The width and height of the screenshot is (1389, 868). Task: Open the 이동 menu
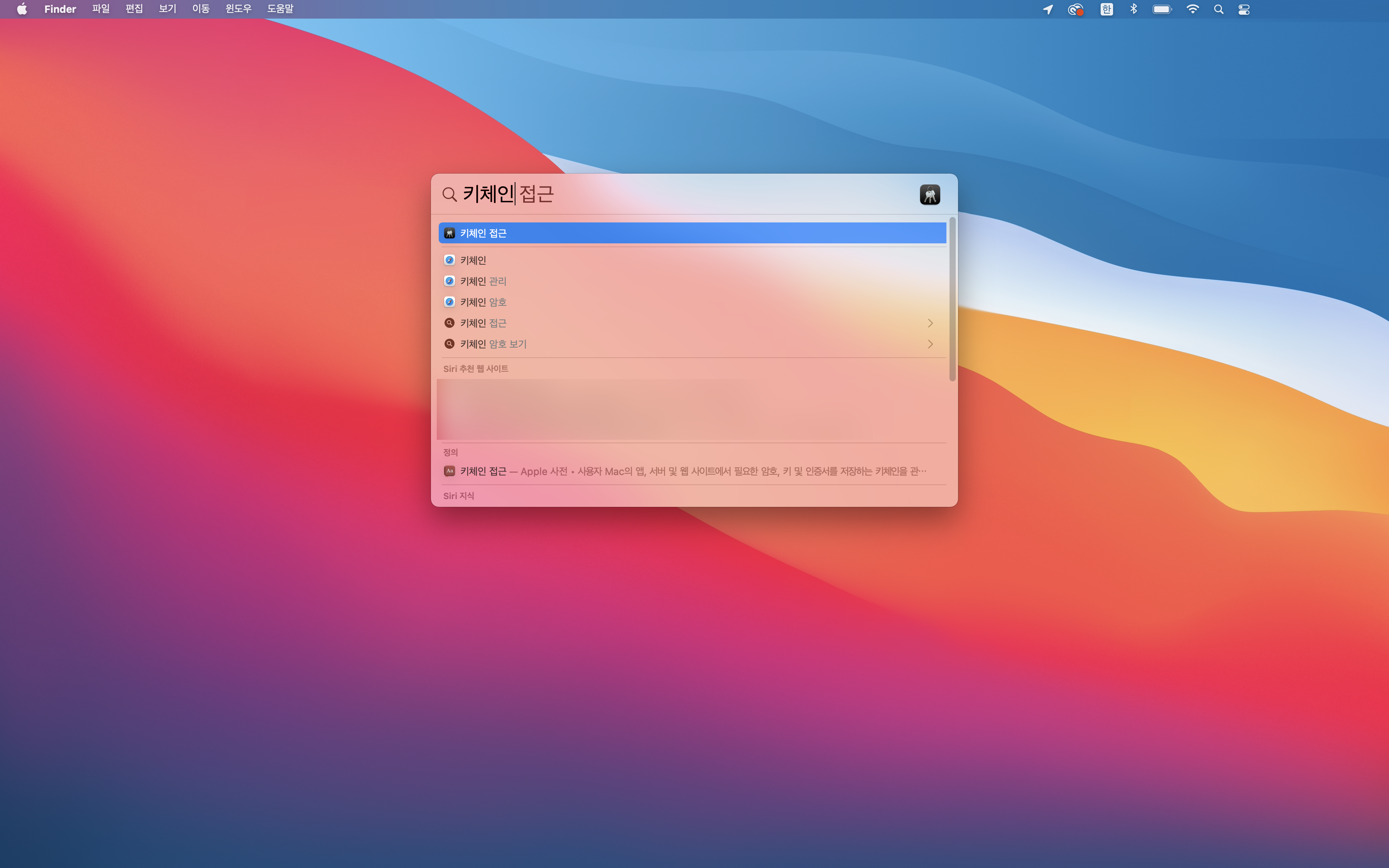tap(200, 9)
